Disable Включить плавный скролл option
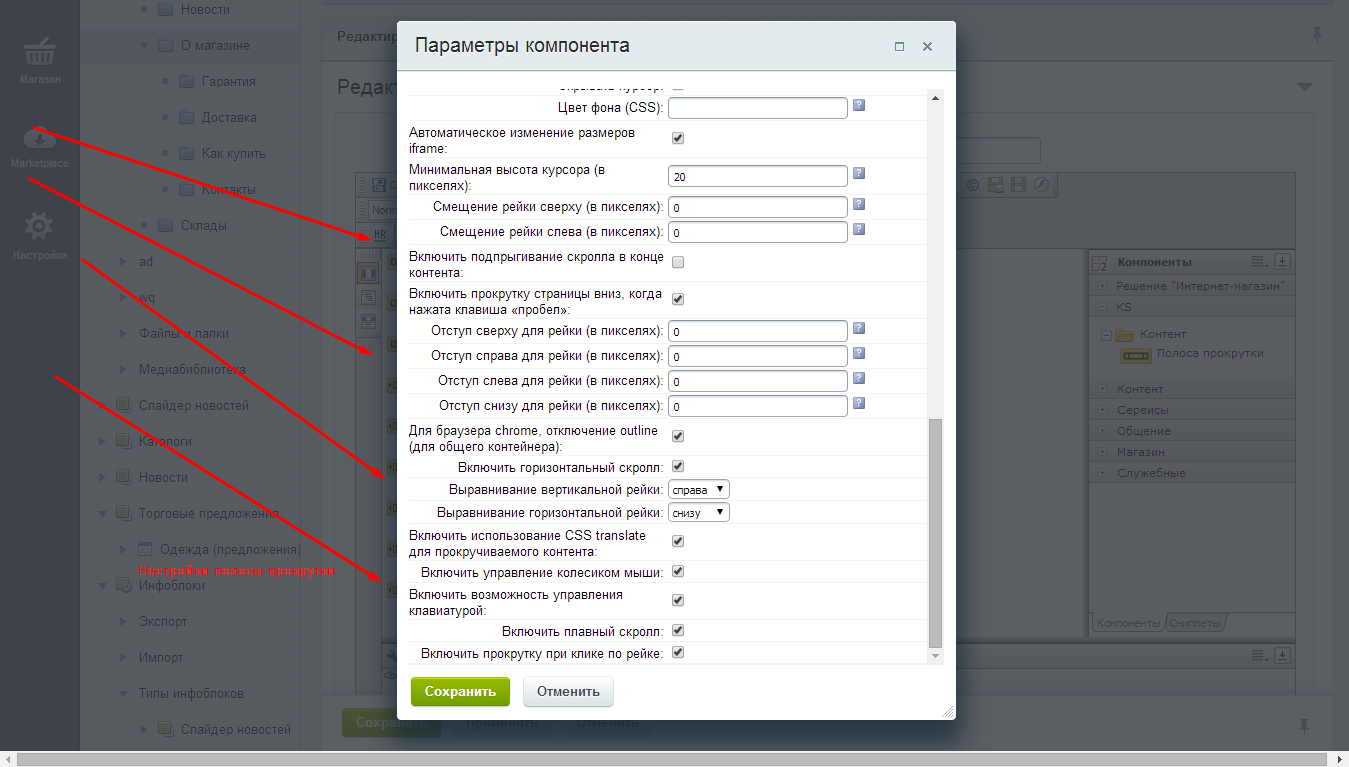Image resolution: width=1349 pixels, height=767 pixels. pos(677,631)
